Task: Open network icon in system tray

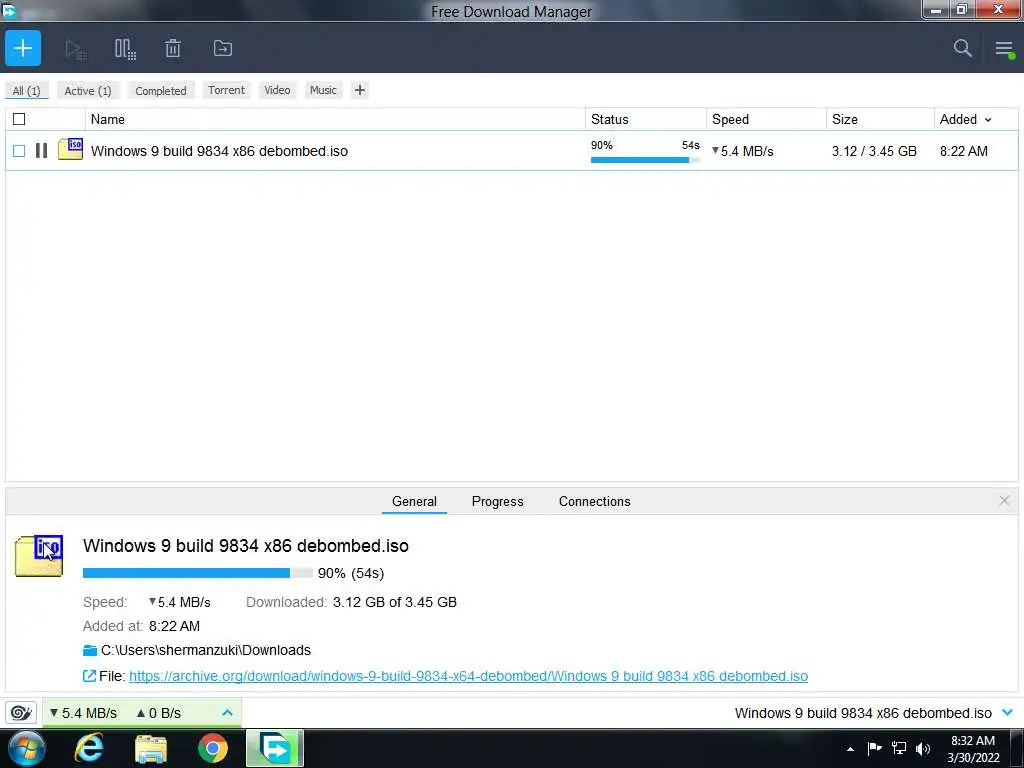Action: 899,748
